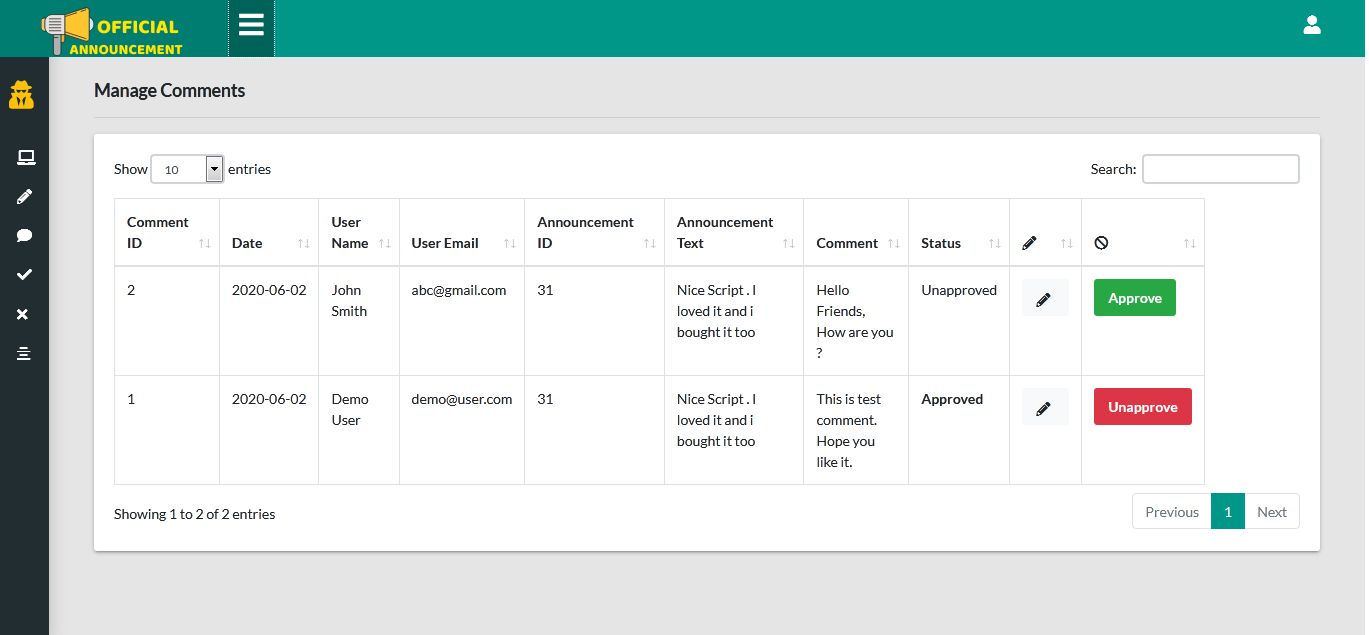The width and height of the screenshot is (1369, 635).
Task: Go to page 1 in pagination
Action: tap(1227, 512)
